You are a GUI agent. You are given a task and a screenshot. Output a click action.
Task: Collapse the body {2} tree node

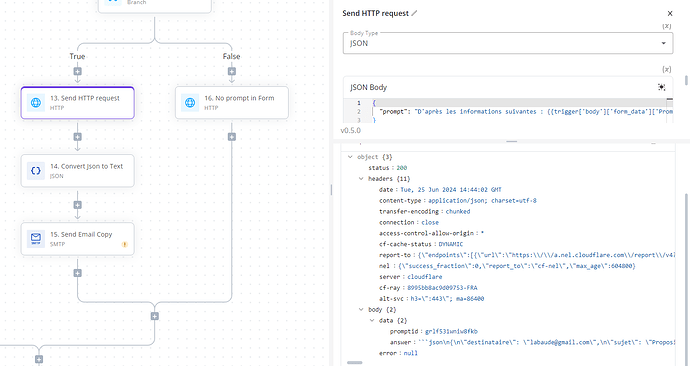coord(361,310)
